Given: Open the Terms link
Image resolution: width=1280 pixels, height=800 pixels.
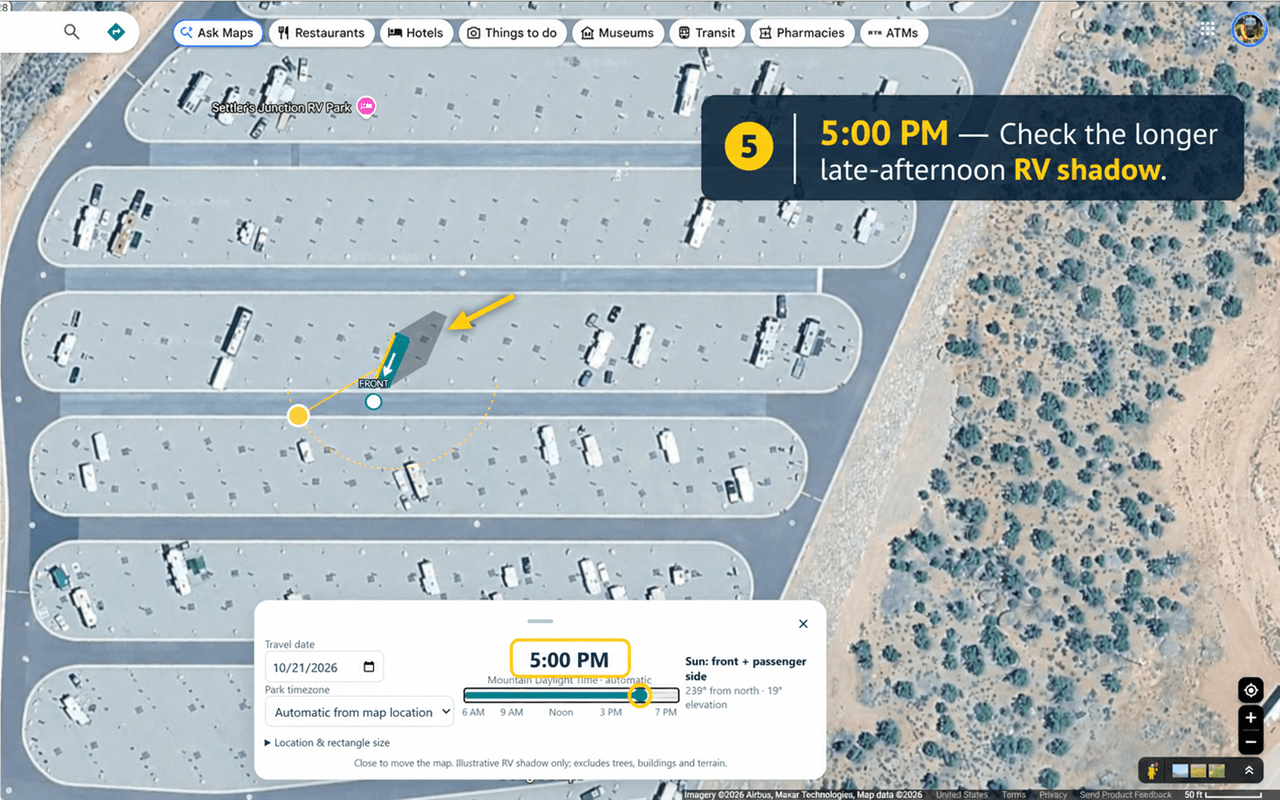Looking at the screenshot, I should pyautogui.click(x=1013, y=795).
